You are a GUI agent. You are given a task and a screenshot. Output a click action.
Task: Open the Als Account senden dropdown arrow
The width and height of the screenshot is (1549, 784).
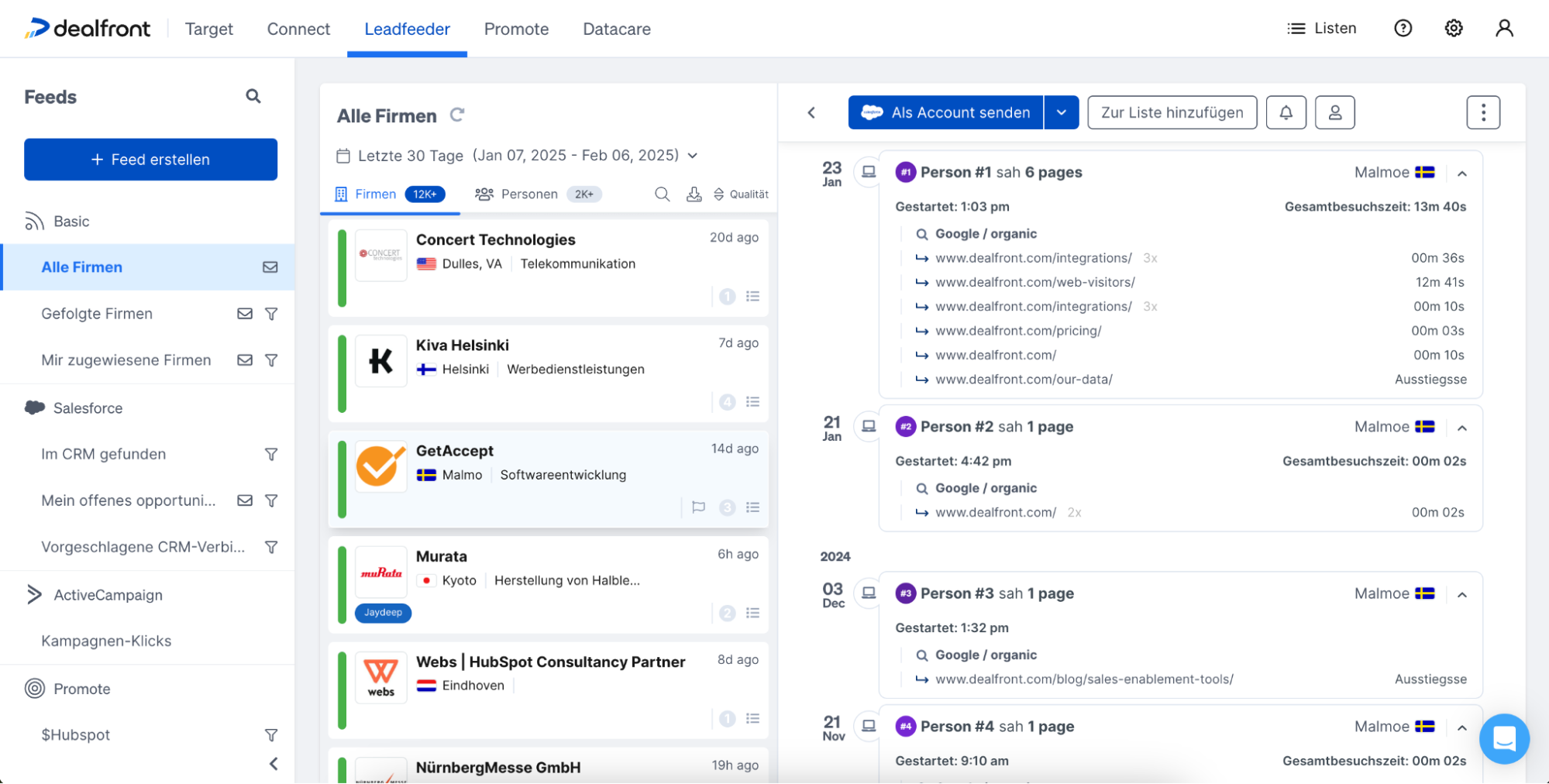coord(1062,112)
